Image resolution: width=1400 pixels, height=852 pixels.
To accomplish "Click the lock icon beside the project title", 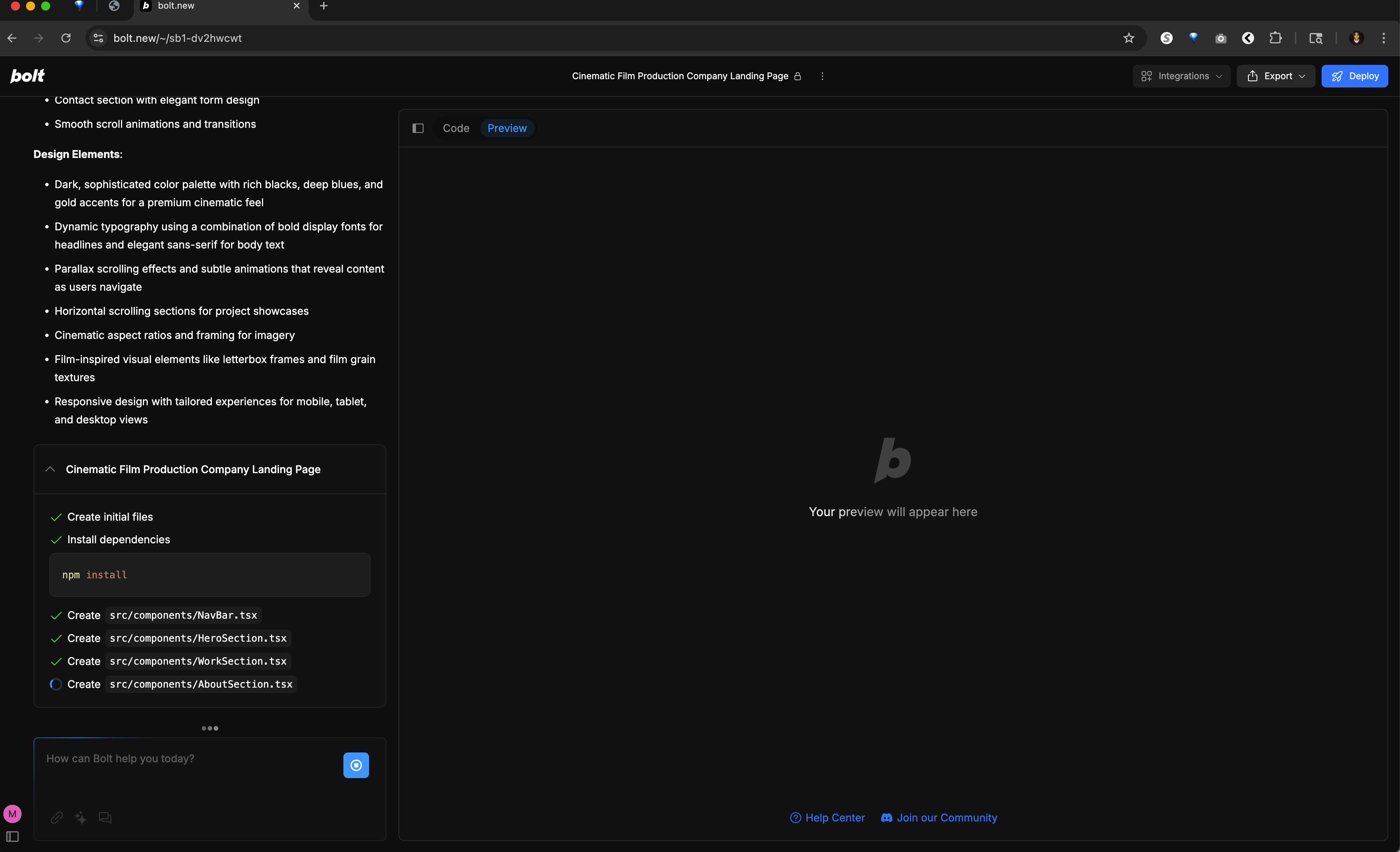I will 798,76.
